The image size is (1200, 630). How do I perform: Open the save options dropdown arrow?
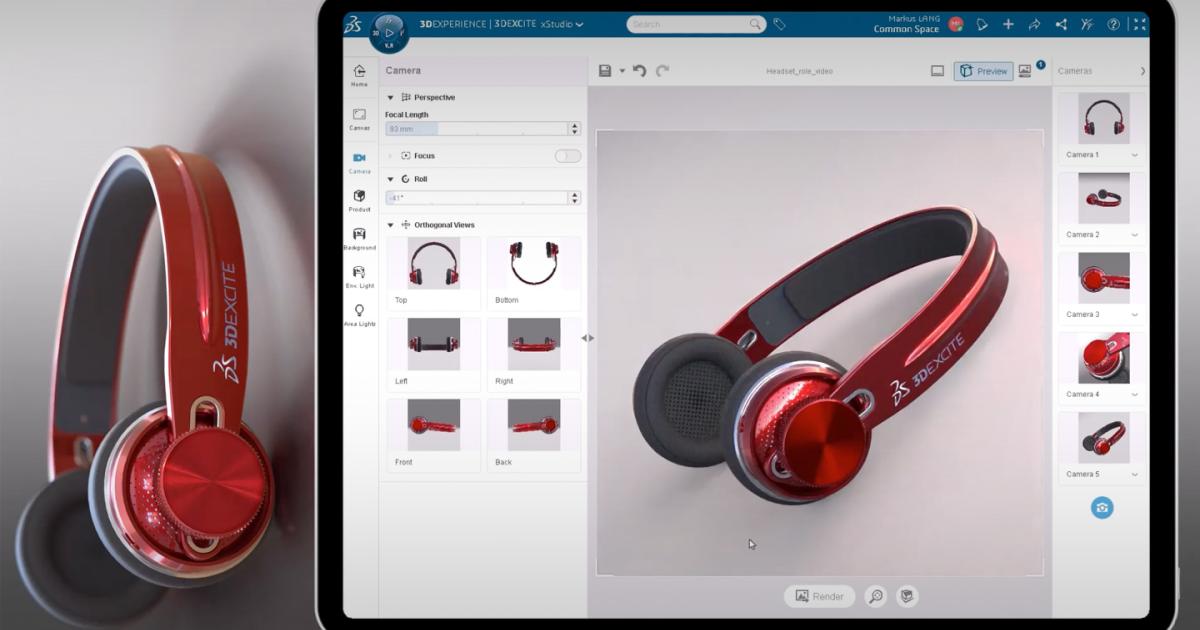pos(622,71)
